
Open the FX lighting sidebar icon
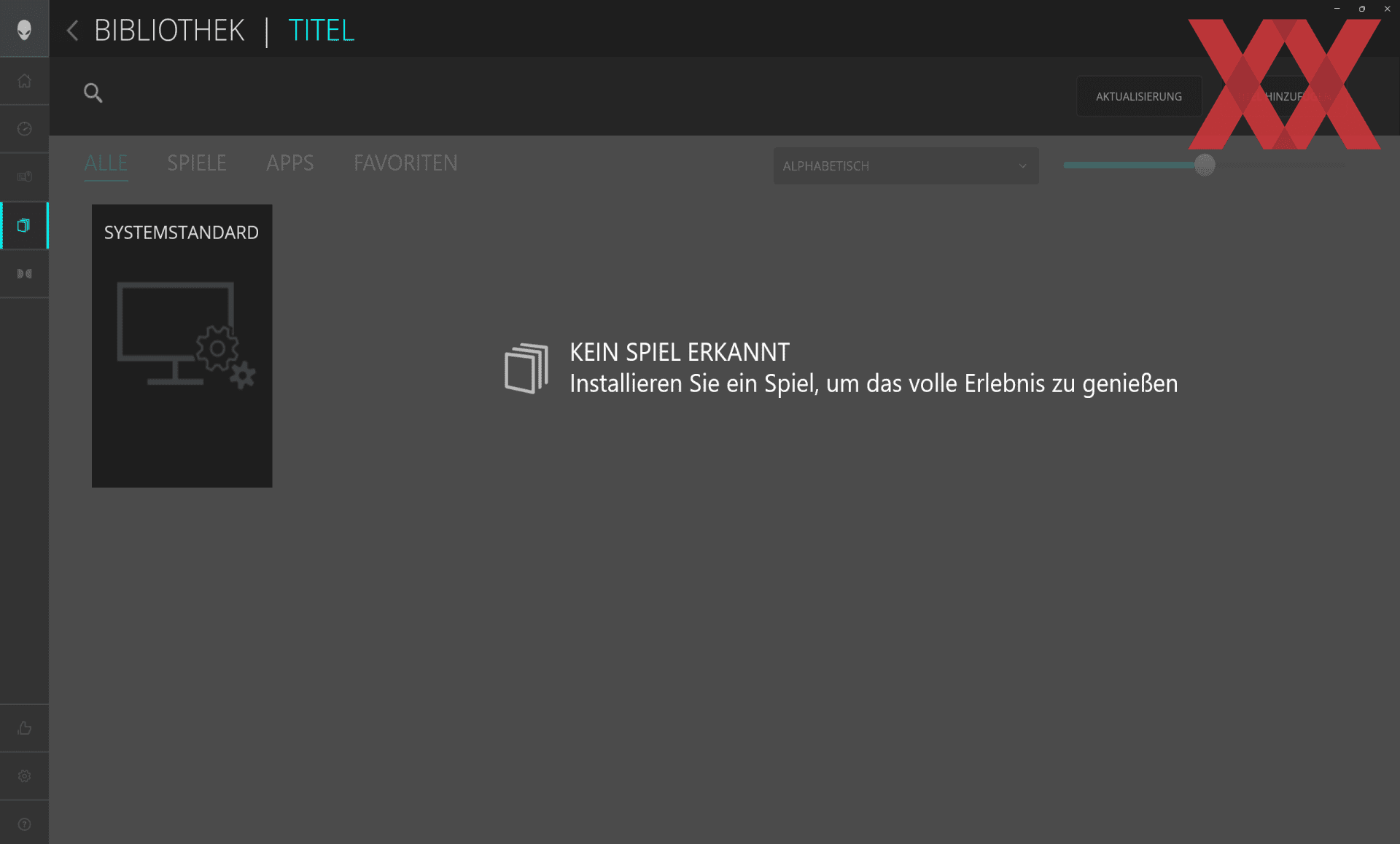(24, 177)
